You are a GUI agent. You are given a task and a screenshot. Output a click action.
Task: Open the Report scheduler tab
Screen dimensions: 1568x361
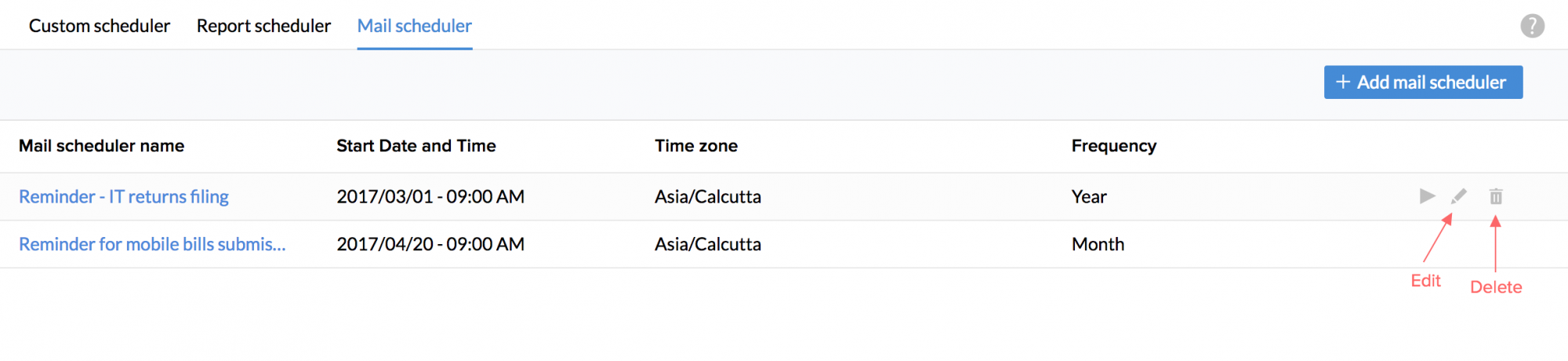263,26
